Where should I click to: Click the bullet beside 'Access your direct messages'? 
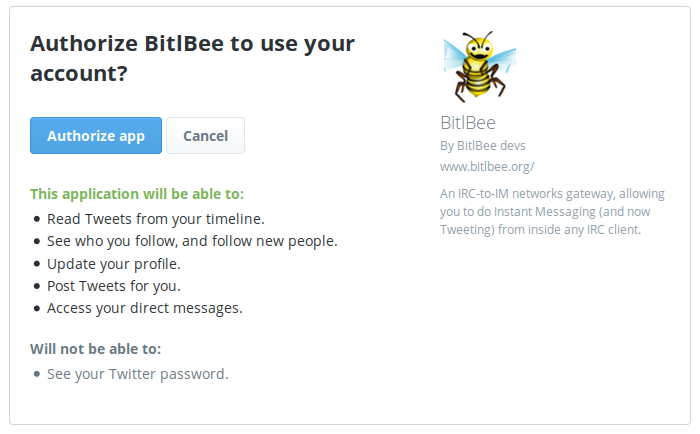pos(37,309)
